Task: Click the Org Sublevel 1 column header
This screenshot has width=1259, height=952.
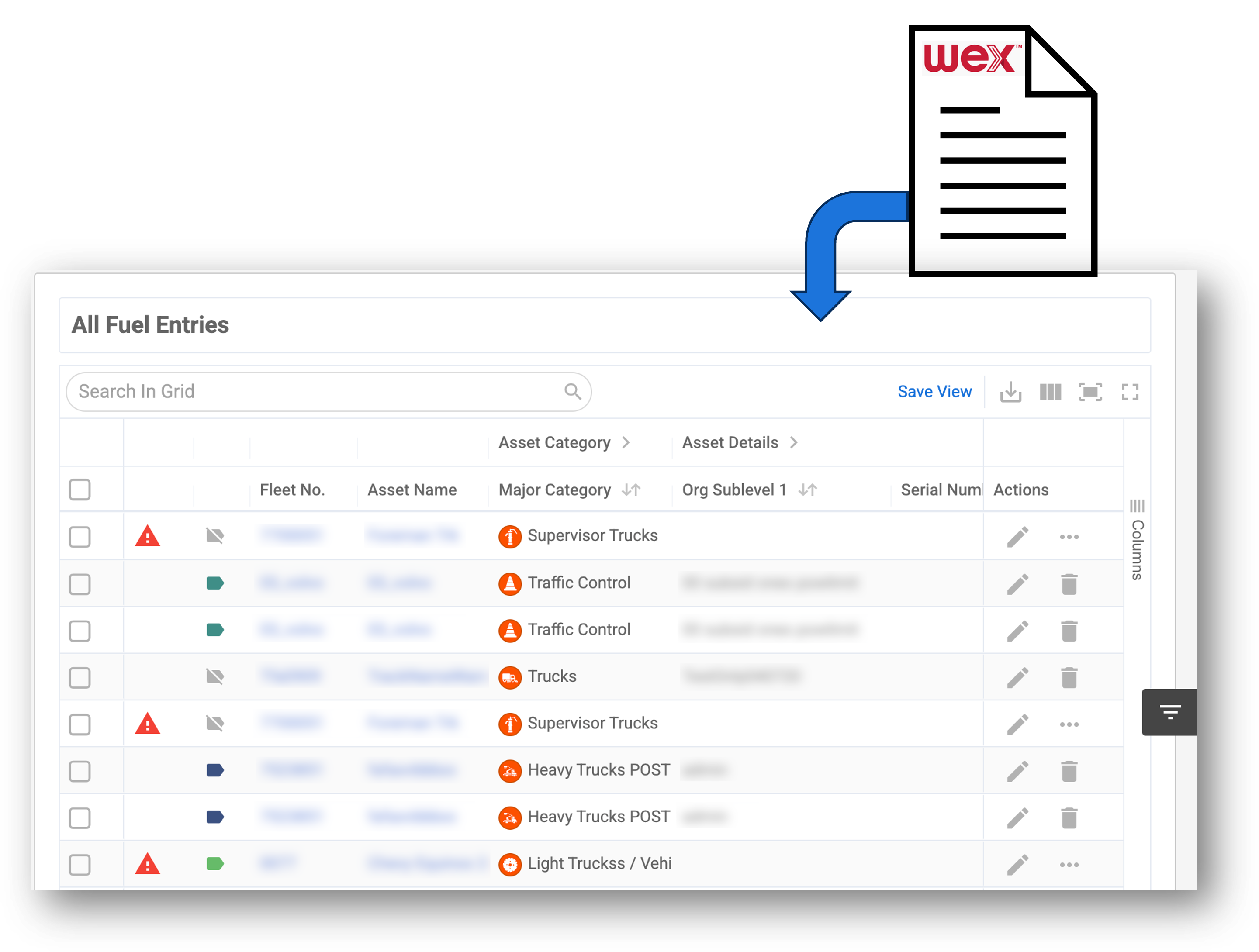Action: [x=734, y=490]
